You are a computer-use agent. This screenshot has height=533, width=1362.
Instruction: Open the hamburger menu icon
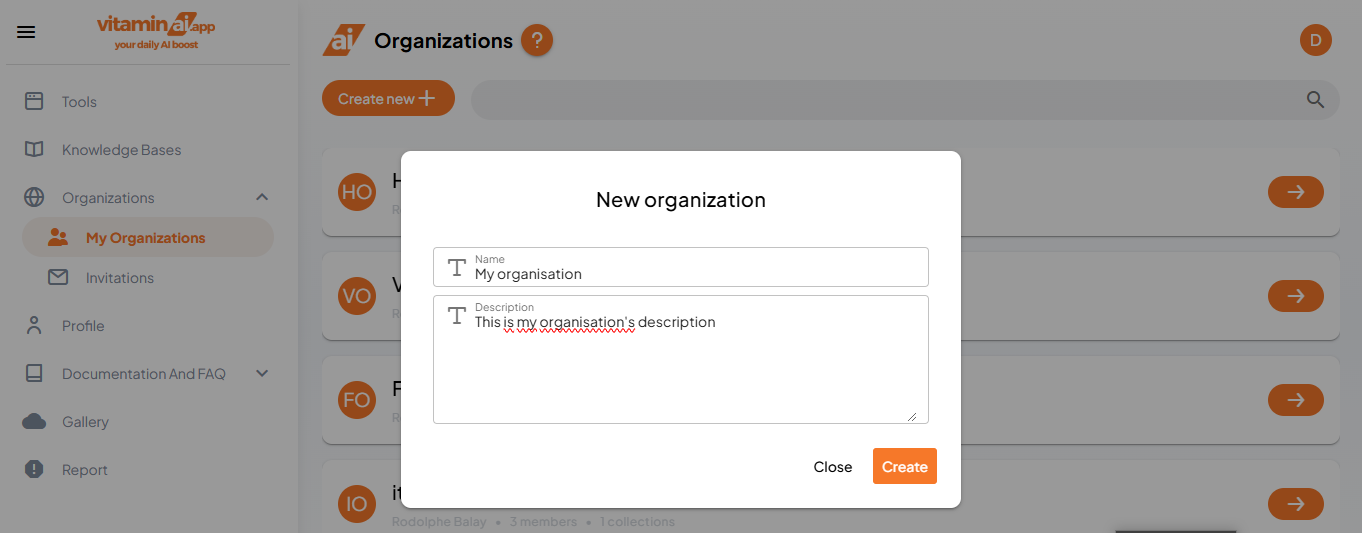(27, 32)
